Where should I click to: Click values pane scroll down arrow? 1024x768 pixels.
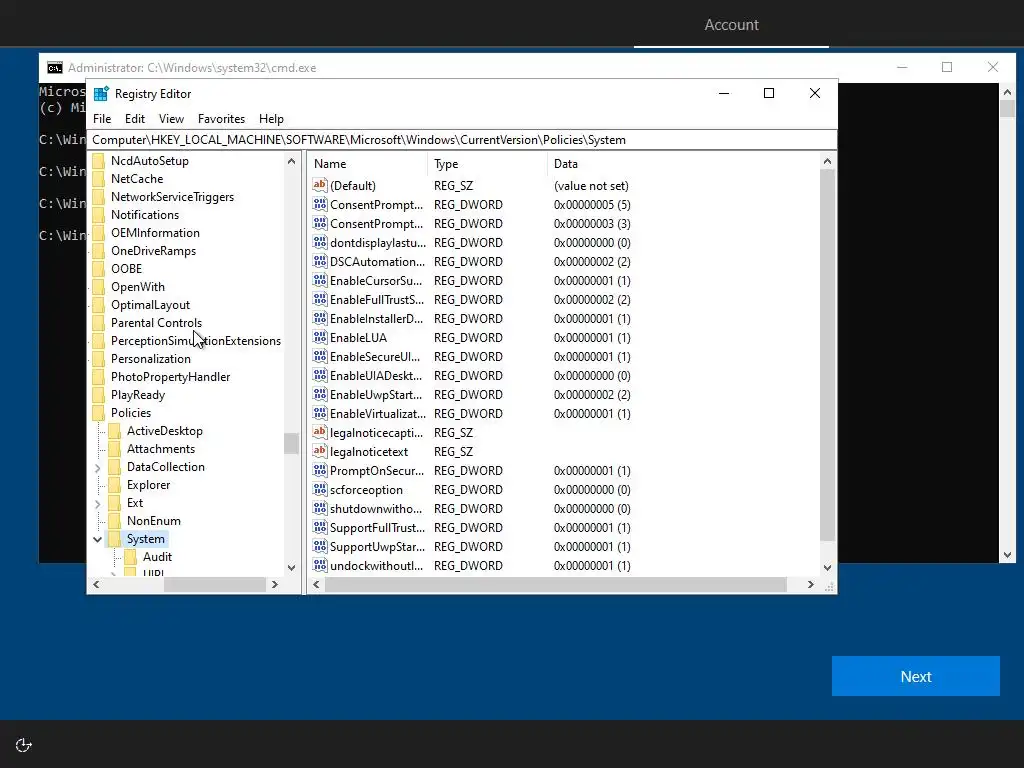coord(827,568)
